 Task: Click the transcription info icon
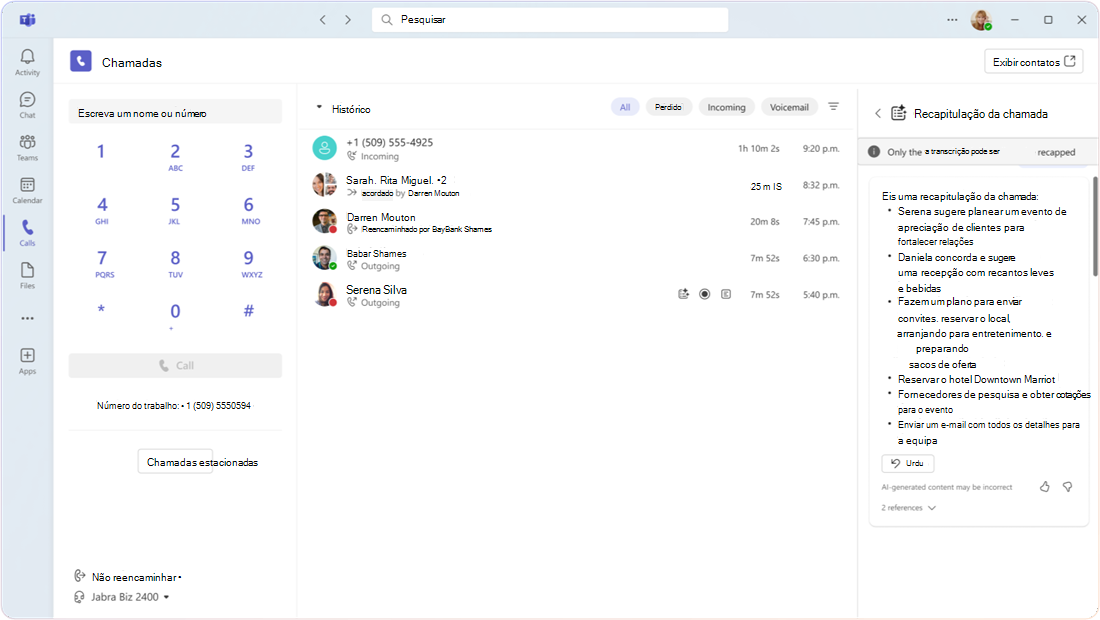point(874,151)
